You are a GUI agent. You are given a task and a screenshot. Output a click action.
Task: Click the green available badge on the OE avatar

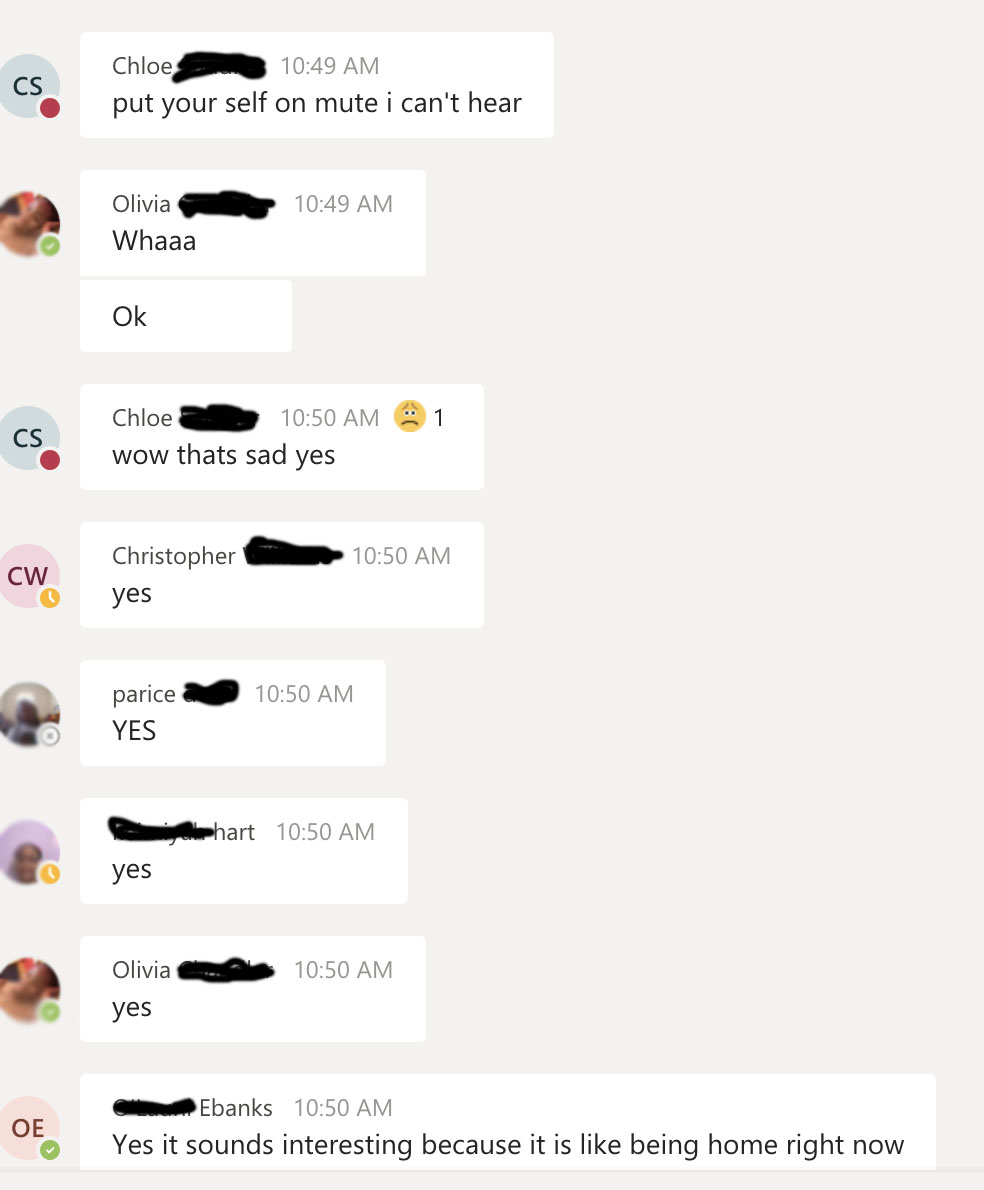[x=50, y=1151]
